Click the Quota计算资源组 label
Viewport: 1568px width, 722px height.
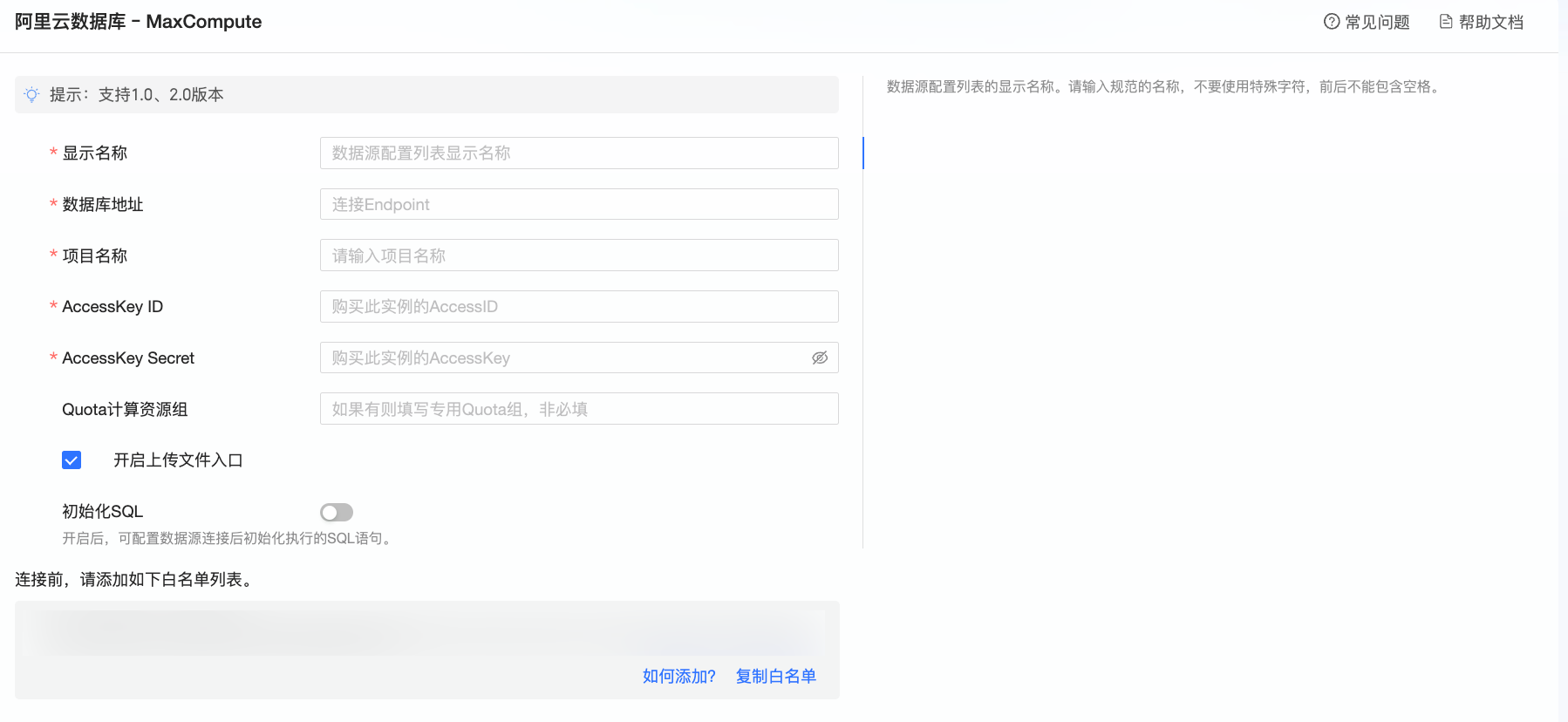[x=125, y=409]
